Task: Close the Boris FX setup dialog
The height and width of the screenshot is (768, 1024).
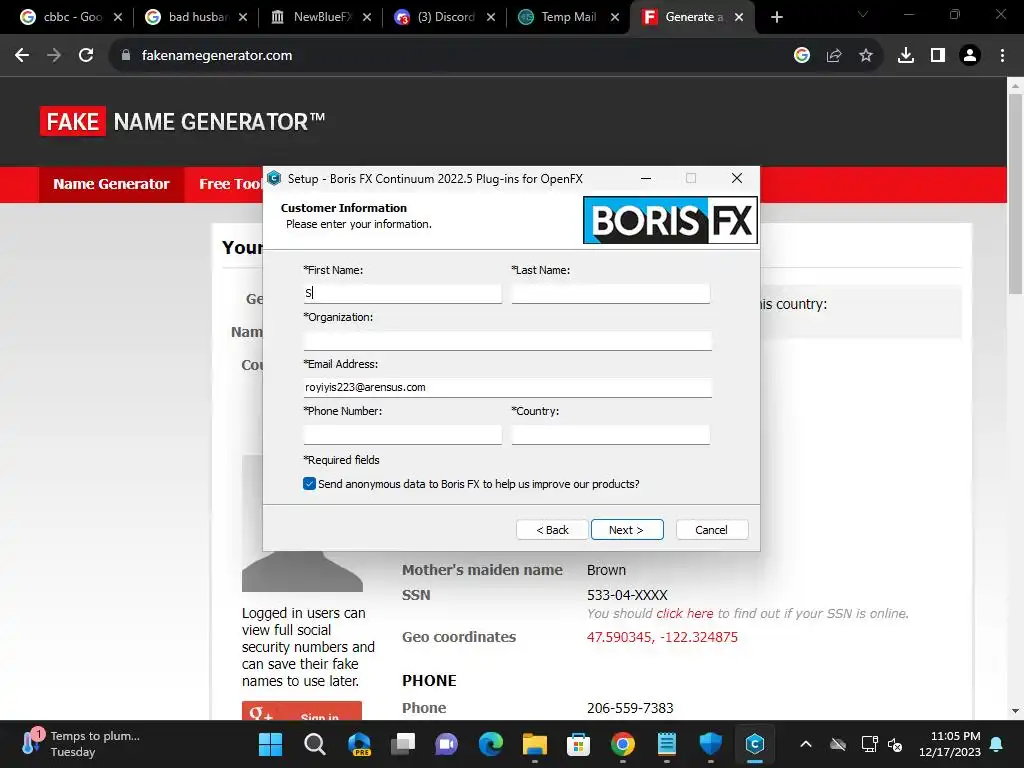Action: click(x=737, y=178)
